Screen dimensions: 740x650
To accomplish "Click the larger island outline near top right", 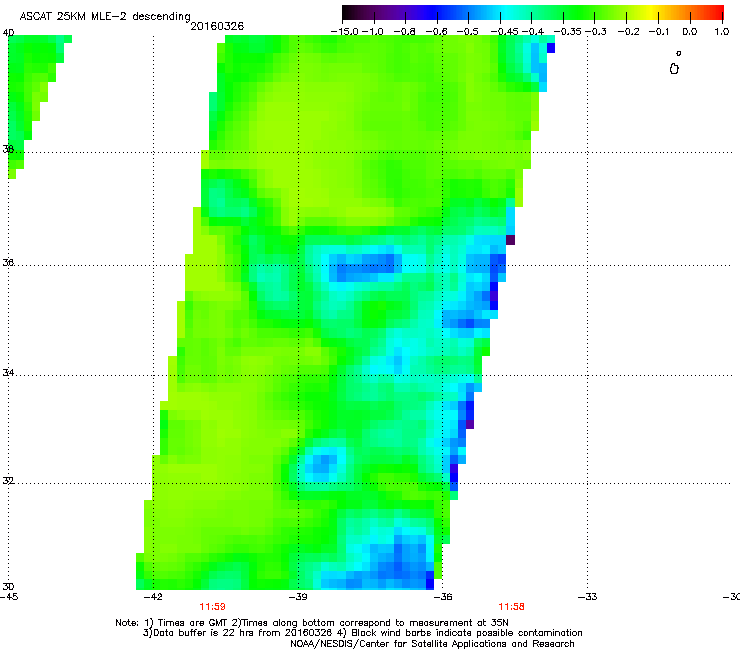I will [x=674, y=69].
